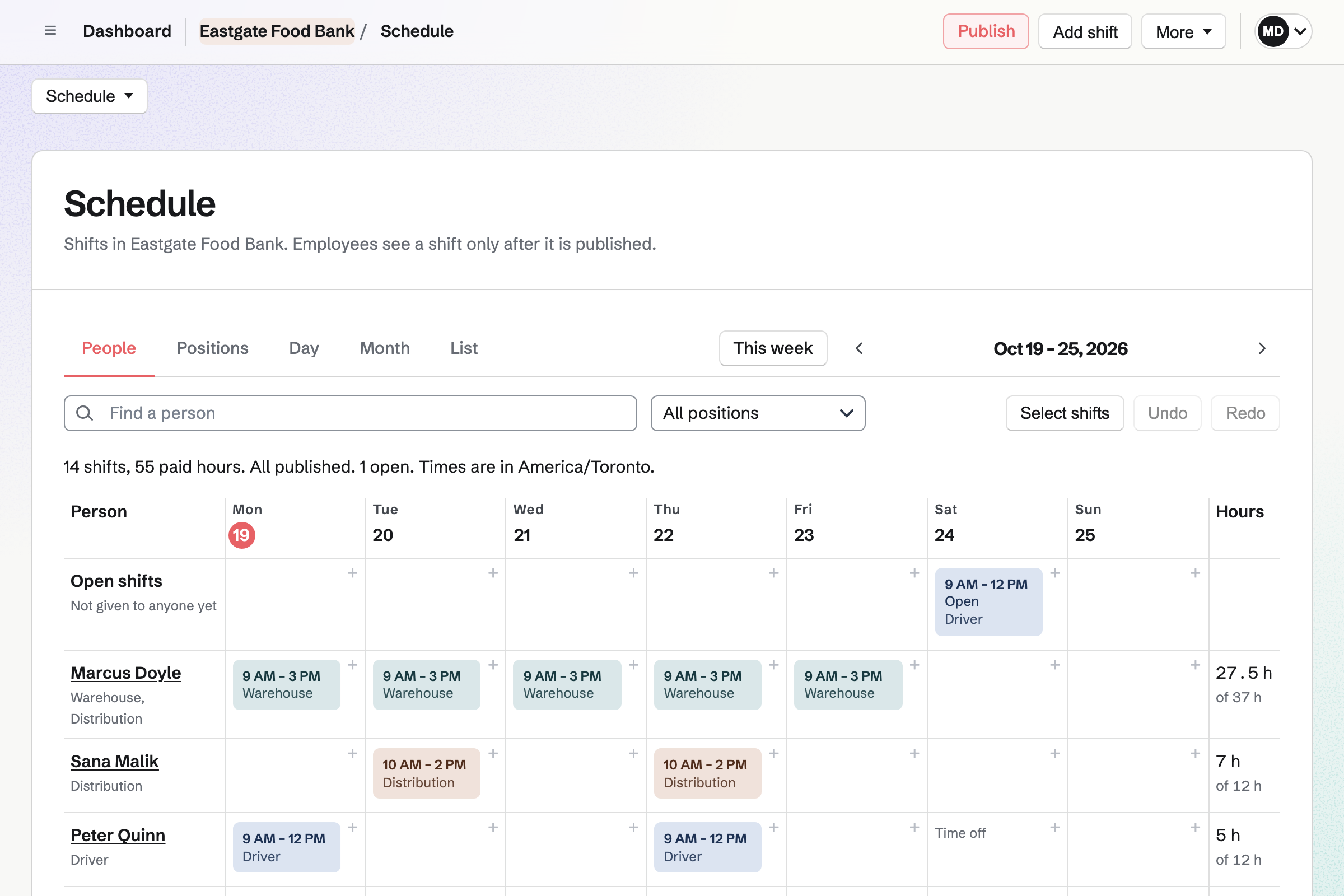This screenshot has width=1344, height=896.
Task: Add open shift on Monday plus icon
Action: [x=353, y=573]
